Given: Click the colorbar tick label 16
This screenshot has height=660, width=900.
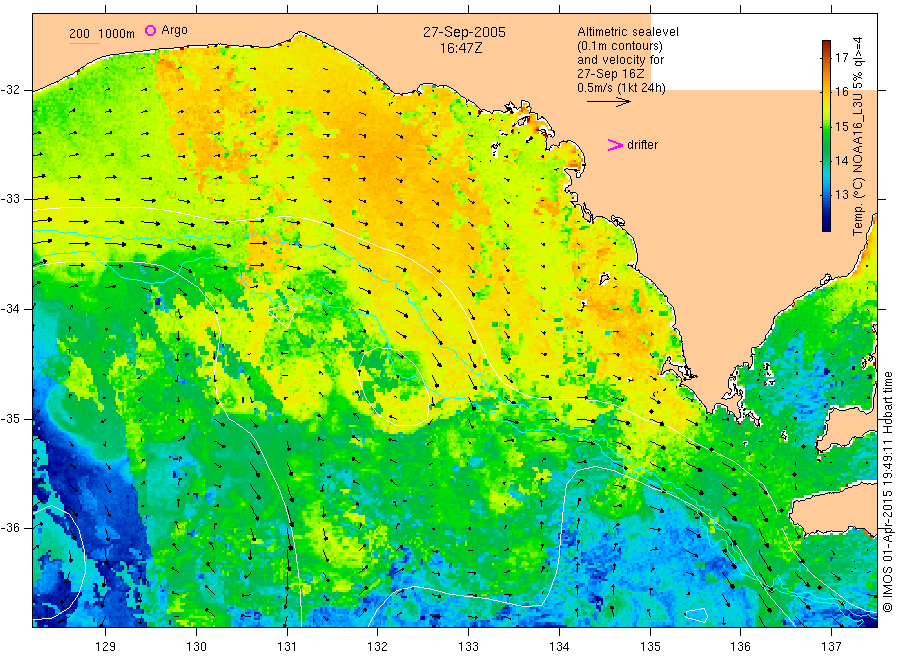Looking at the screenshot, I should [841, 92].
